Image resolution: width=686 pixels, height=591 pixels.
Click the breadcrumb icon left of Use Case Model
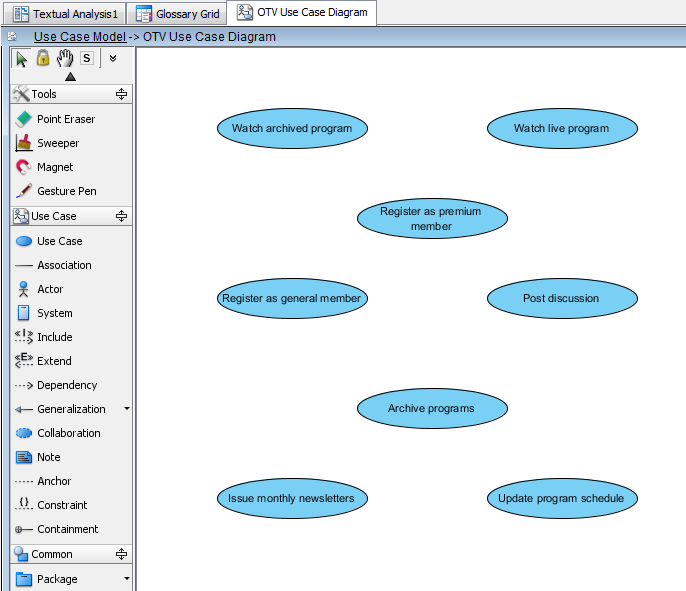pos(12,37)
